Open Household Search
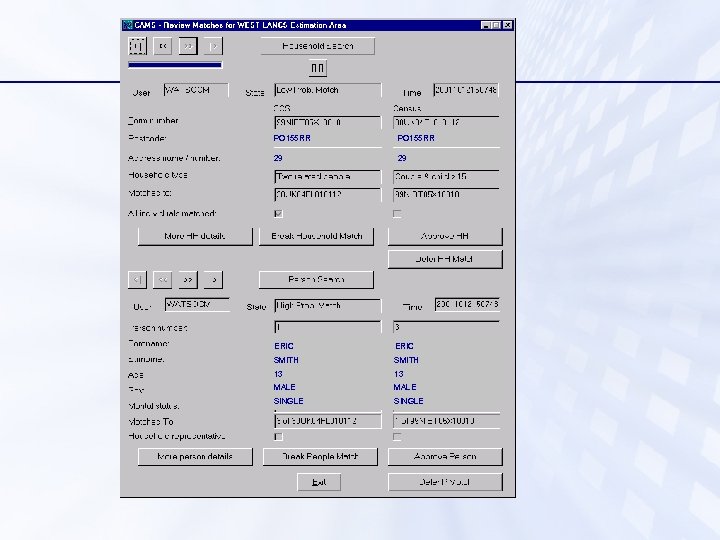 pyautogui.click(x=318, y=46)
